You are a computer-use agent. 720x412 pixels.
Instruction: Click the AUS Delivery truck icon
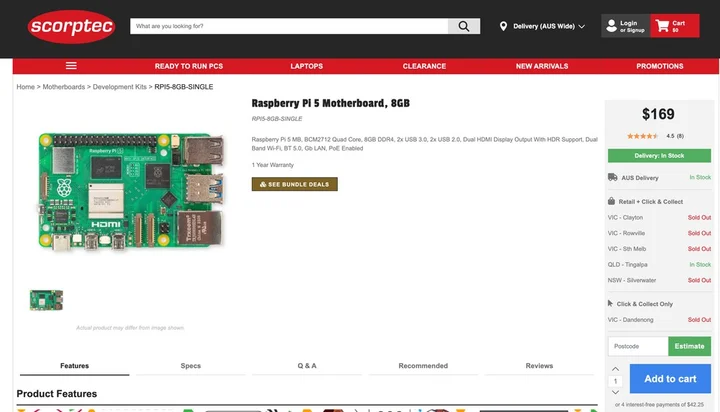tap(612, 177)
